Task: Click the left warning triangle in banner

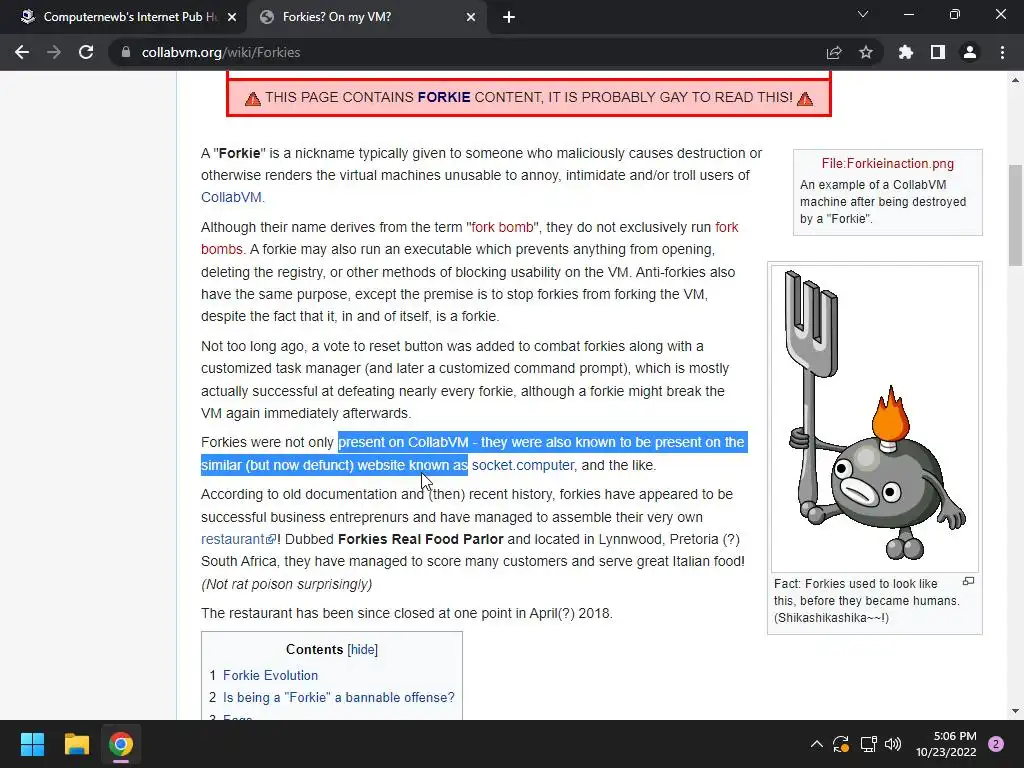Action: click(253, 99)
